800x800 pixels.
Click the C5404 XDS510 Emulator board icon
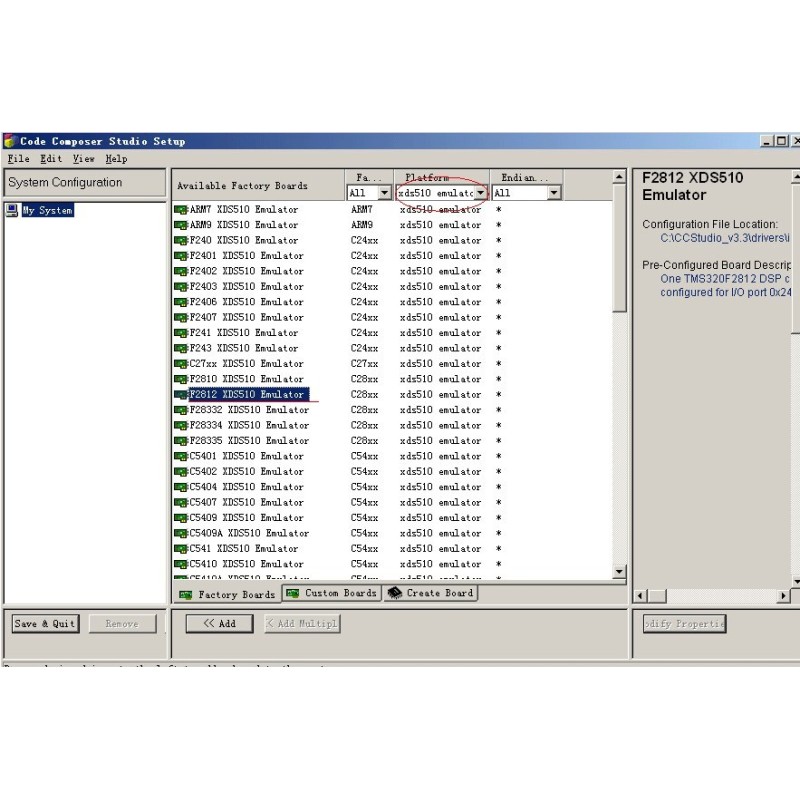[181, 487]
